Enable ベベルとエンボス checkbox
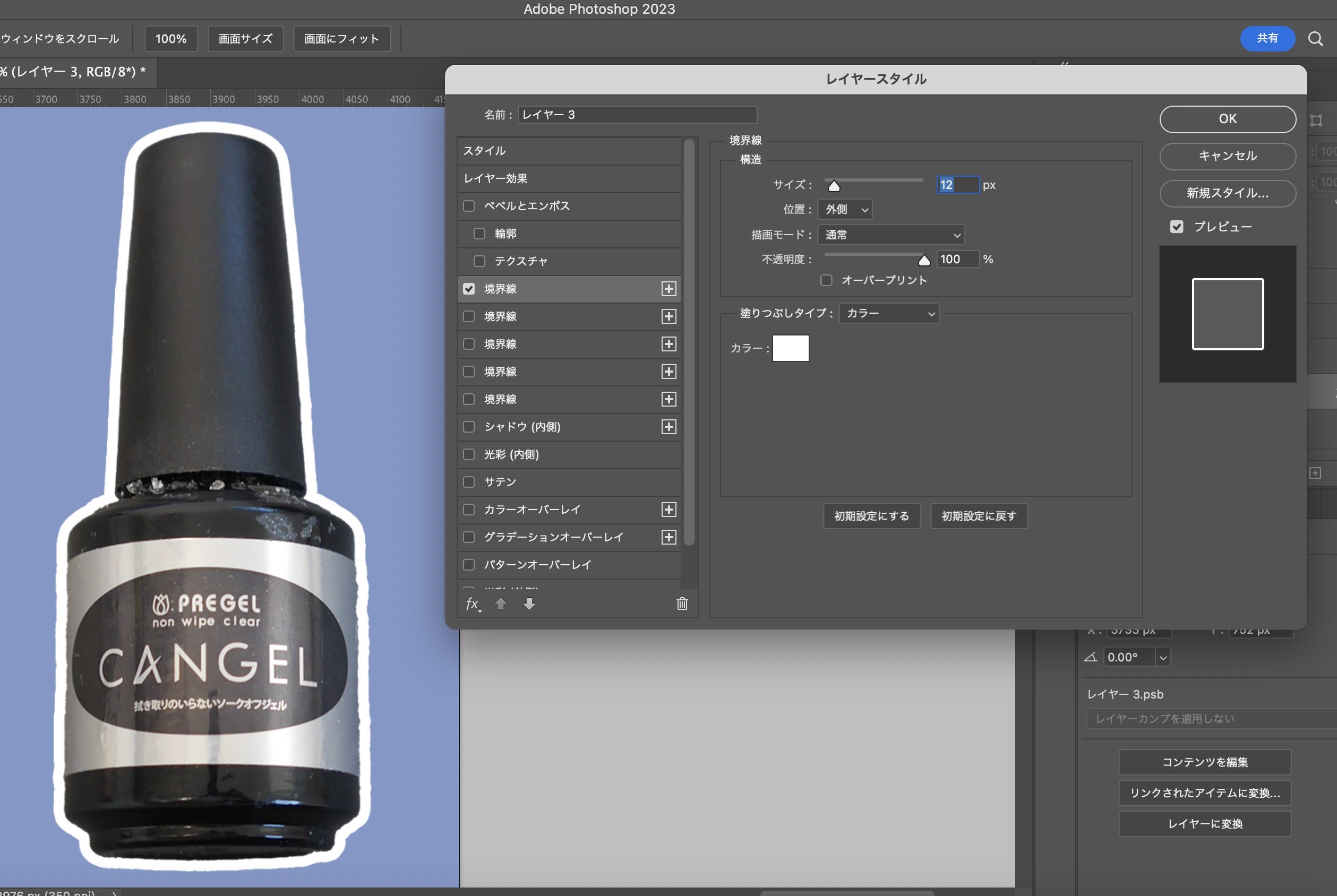Viewport: 1337px width, 896px height. tap(469, 206)
